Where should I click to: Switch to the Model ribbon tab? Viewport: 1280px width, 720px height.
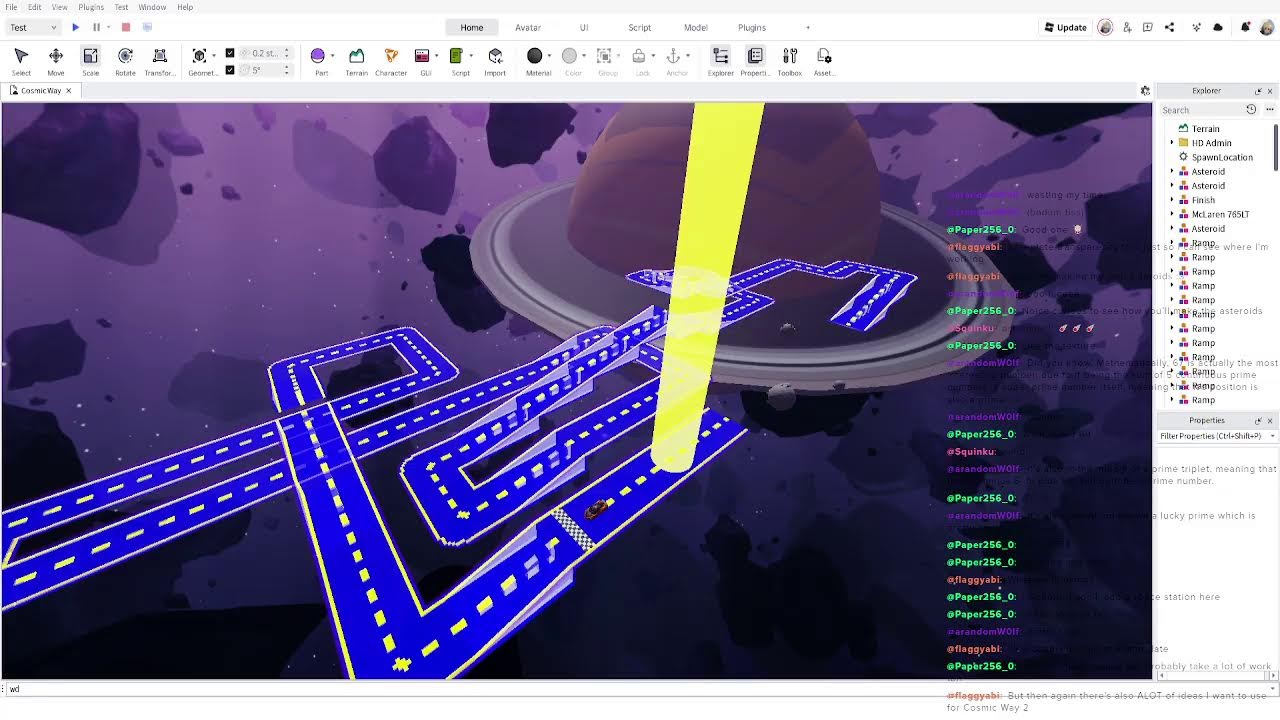696,27
